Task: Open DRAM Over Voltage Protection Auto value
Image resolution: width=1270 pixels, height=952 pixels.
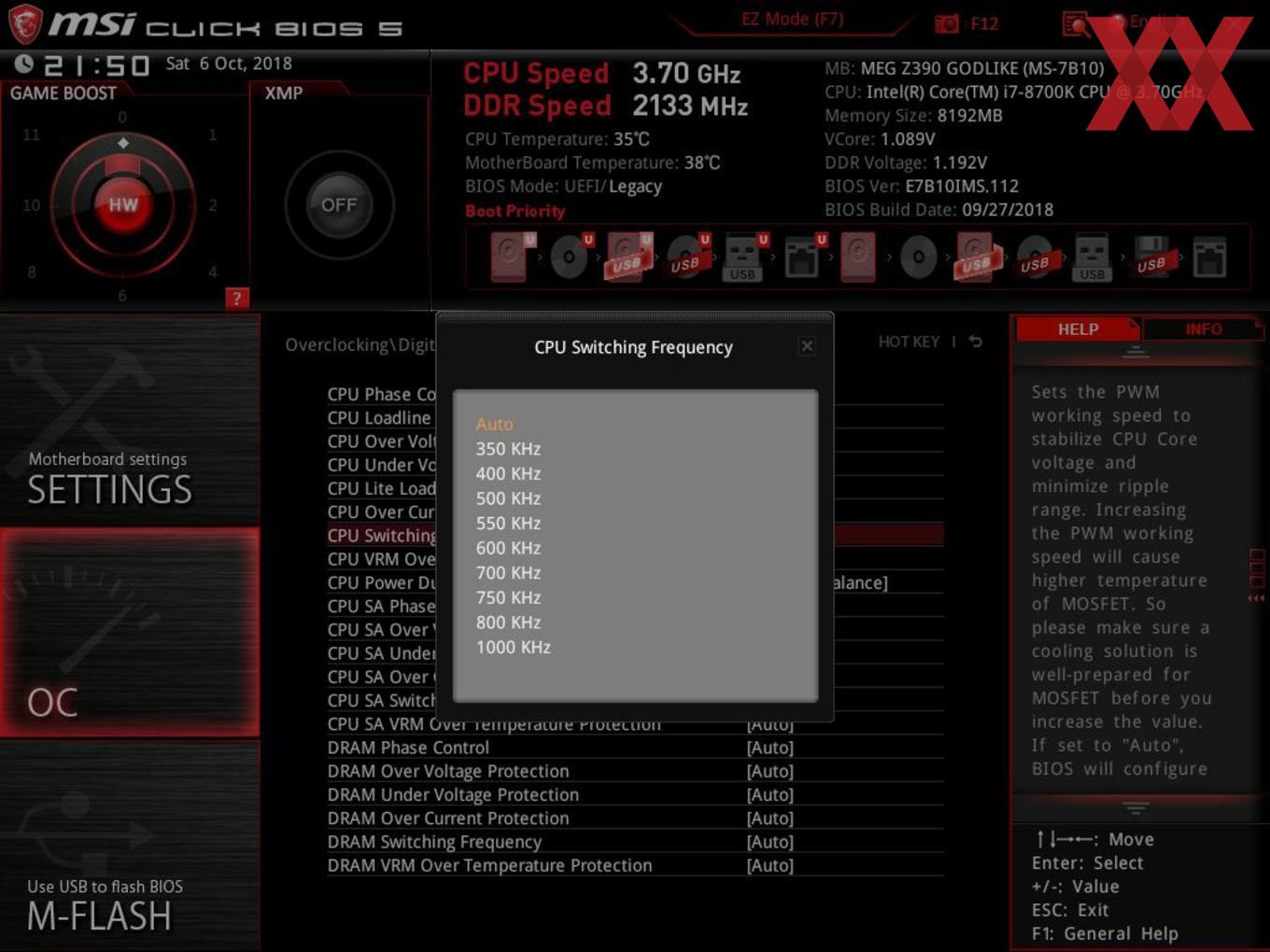Action: 769,771
